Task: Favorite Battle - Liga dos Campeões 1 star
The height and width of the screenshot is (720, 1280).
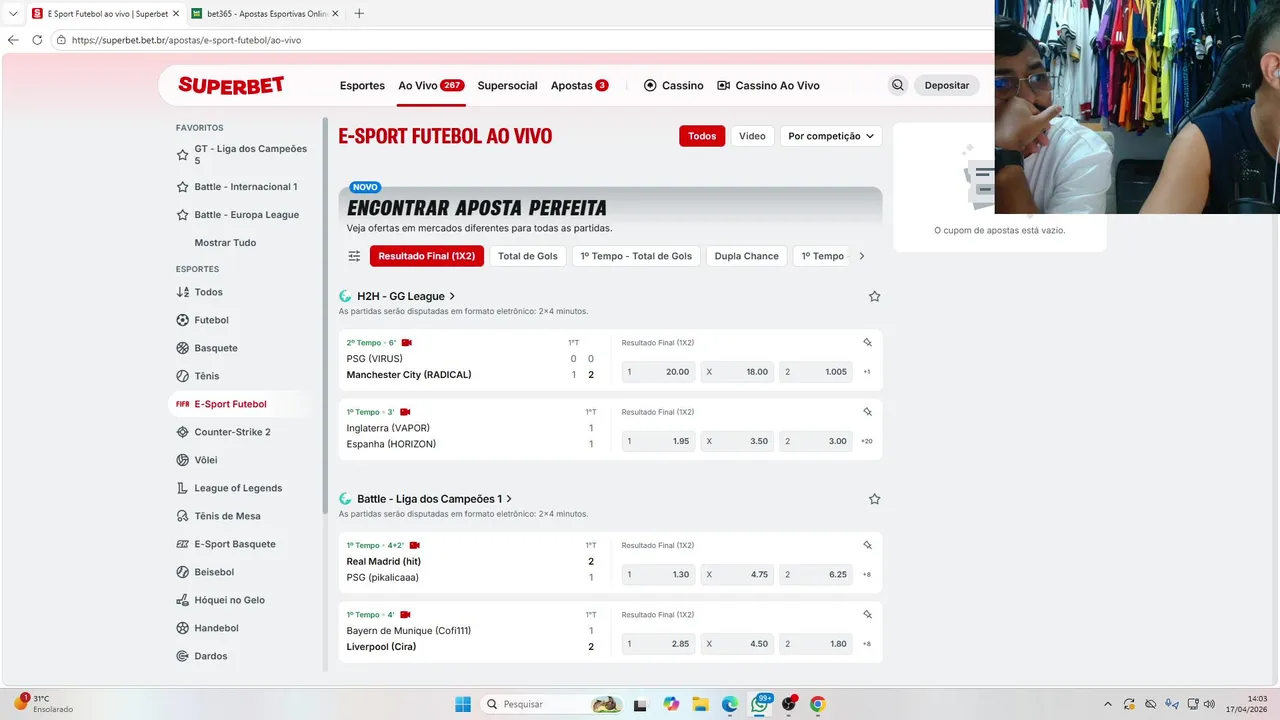Action: coord(874,499)
